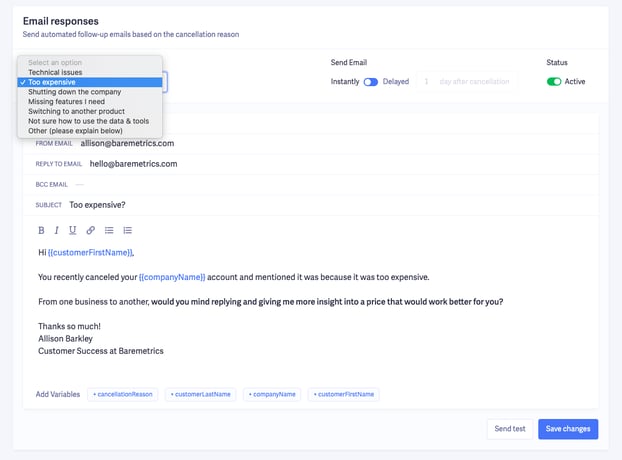
Task: Toggle italic formatting icon
Action: coord(57,230)
